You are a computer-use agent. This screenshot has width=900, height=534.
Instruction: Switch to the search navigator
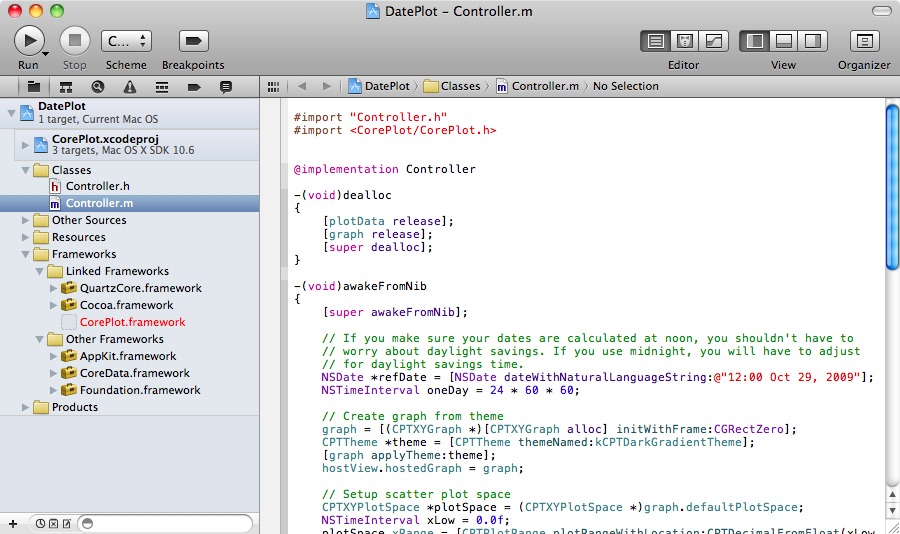click(x=98, y=87)
